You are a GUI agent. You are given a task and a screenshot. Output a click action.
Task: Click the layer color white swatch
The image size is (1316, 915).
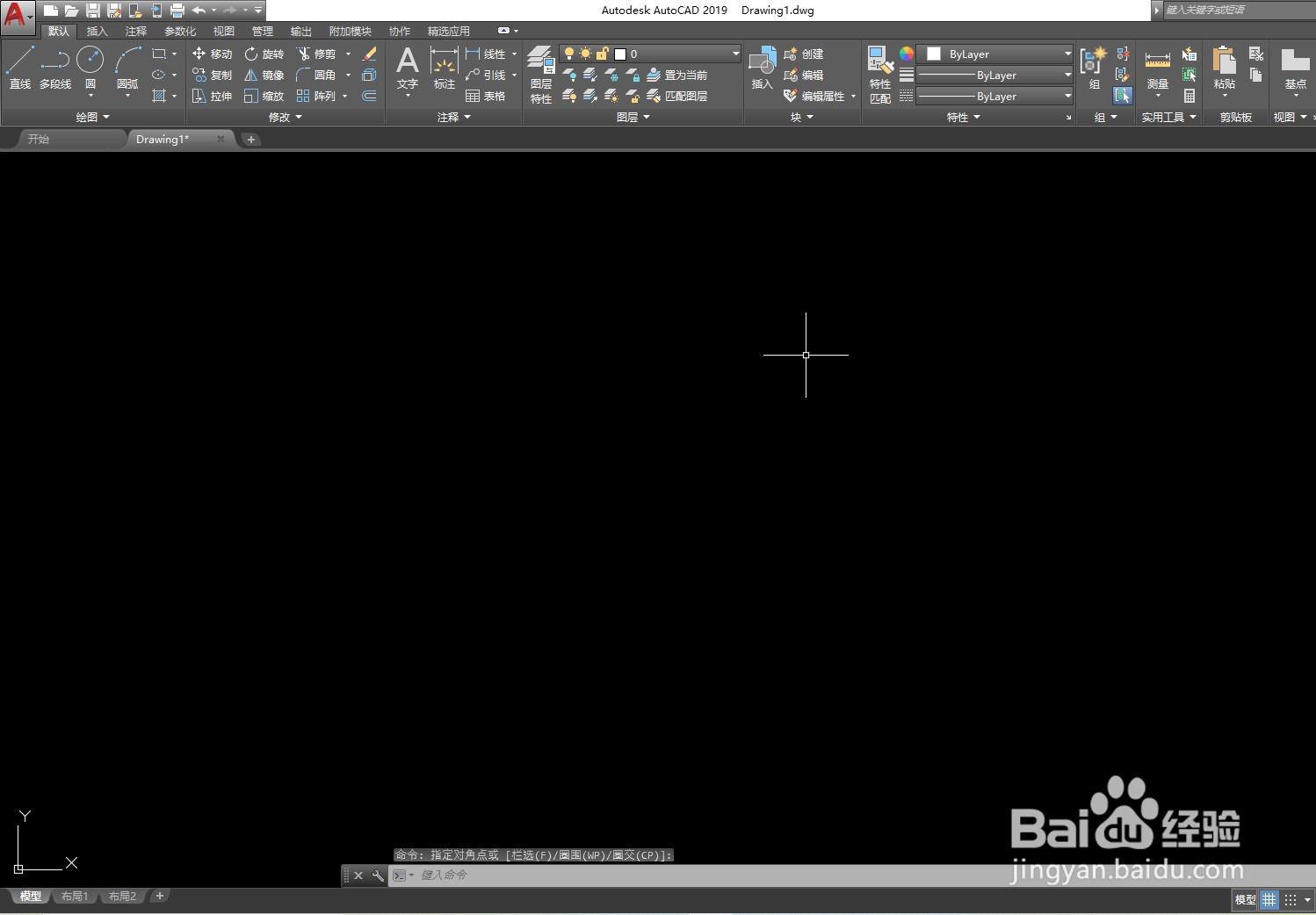620,54
